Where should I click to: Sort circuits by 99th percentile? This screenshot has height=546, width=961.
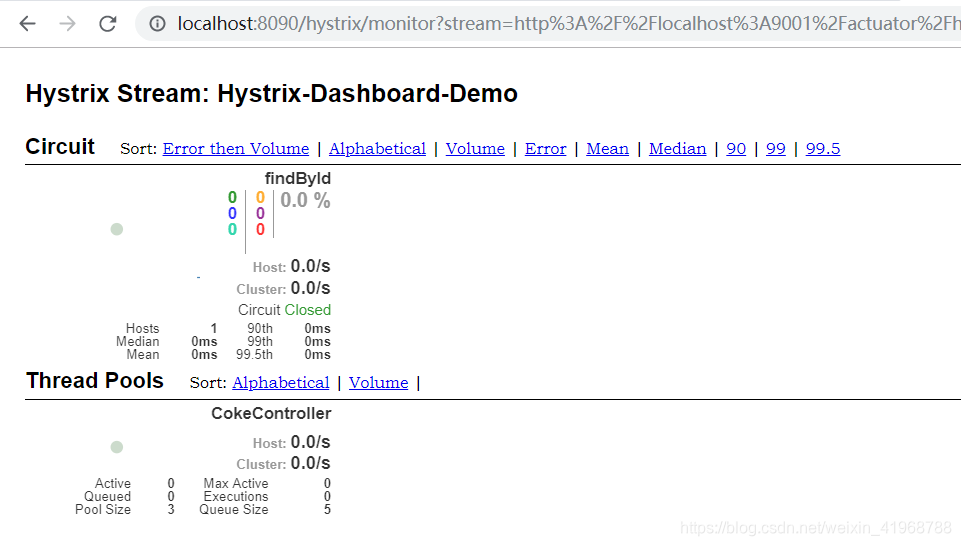point(776,148)
